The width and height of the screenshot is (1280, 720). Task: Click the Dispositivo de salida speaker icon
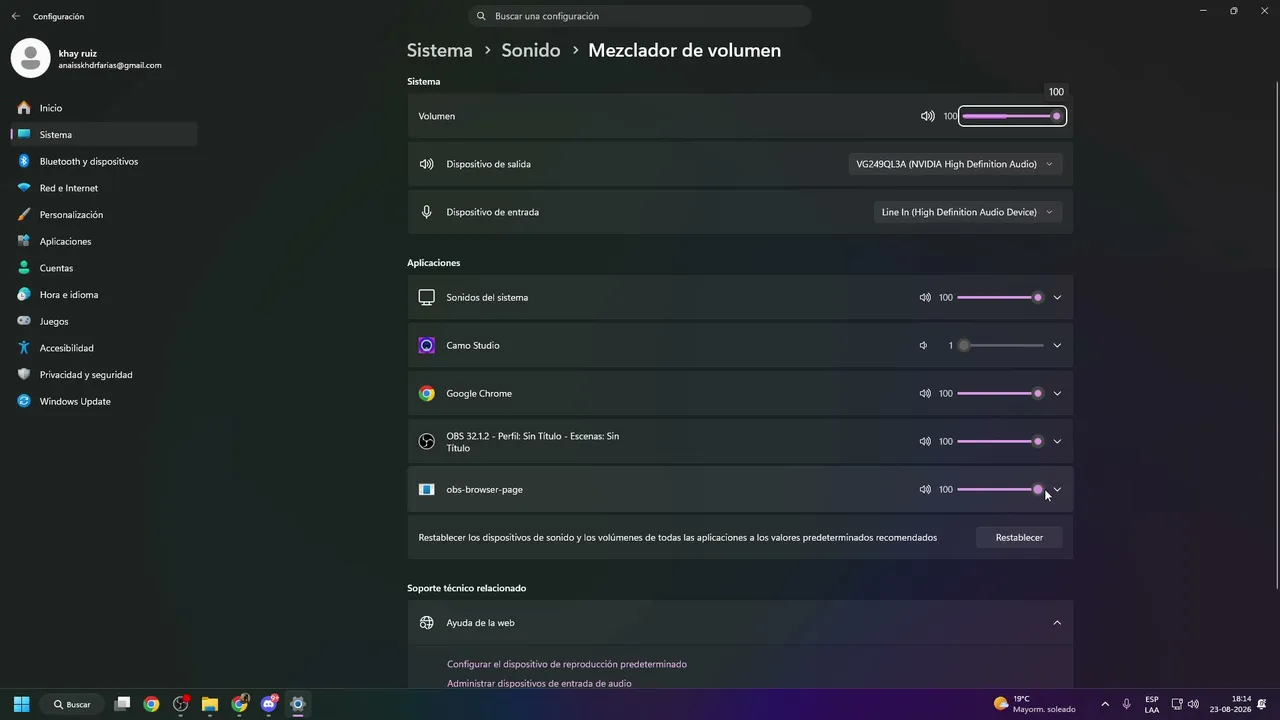click(x=426, y=164)
